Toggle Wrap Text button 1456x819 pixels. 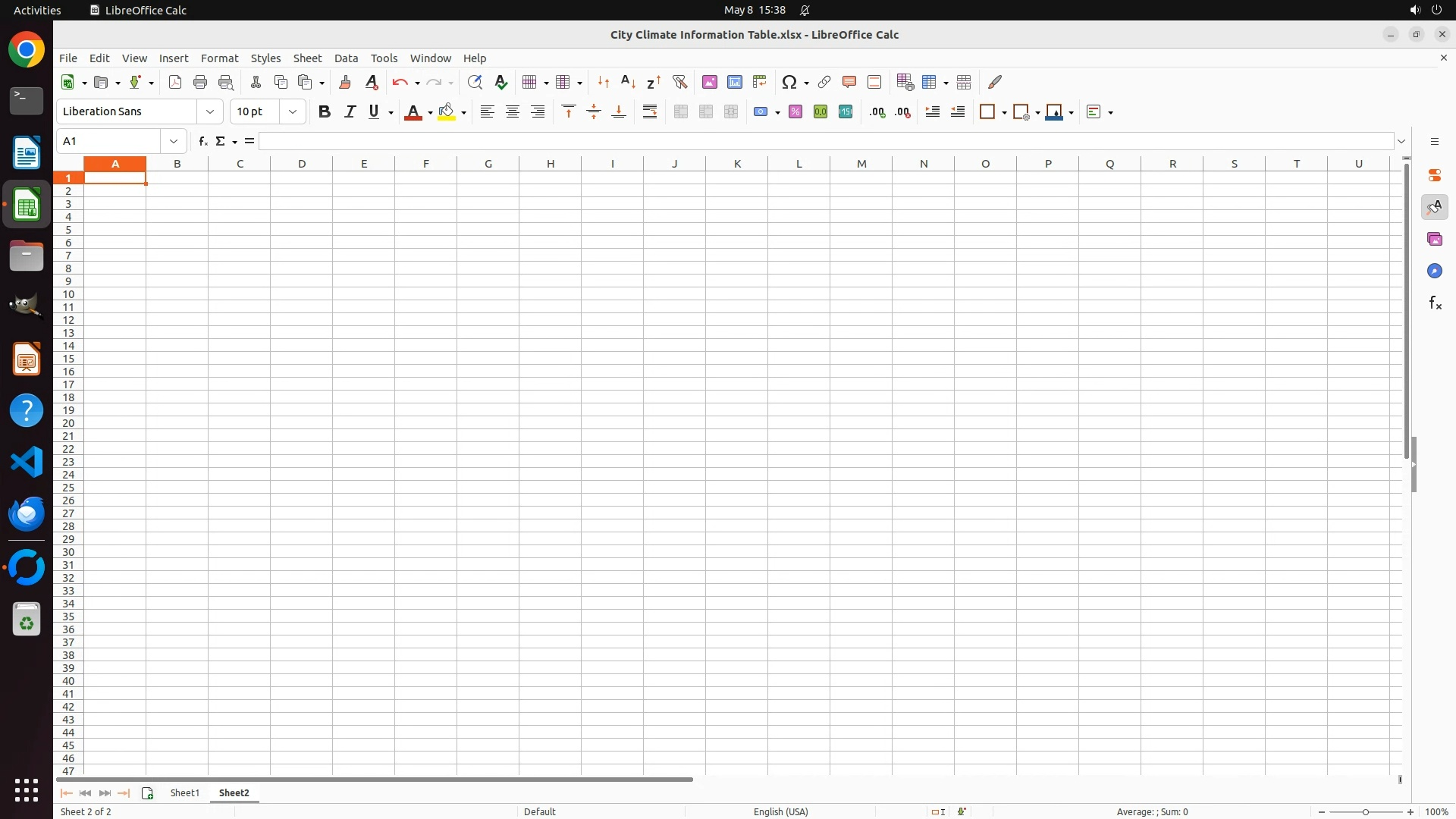point(650,112)
